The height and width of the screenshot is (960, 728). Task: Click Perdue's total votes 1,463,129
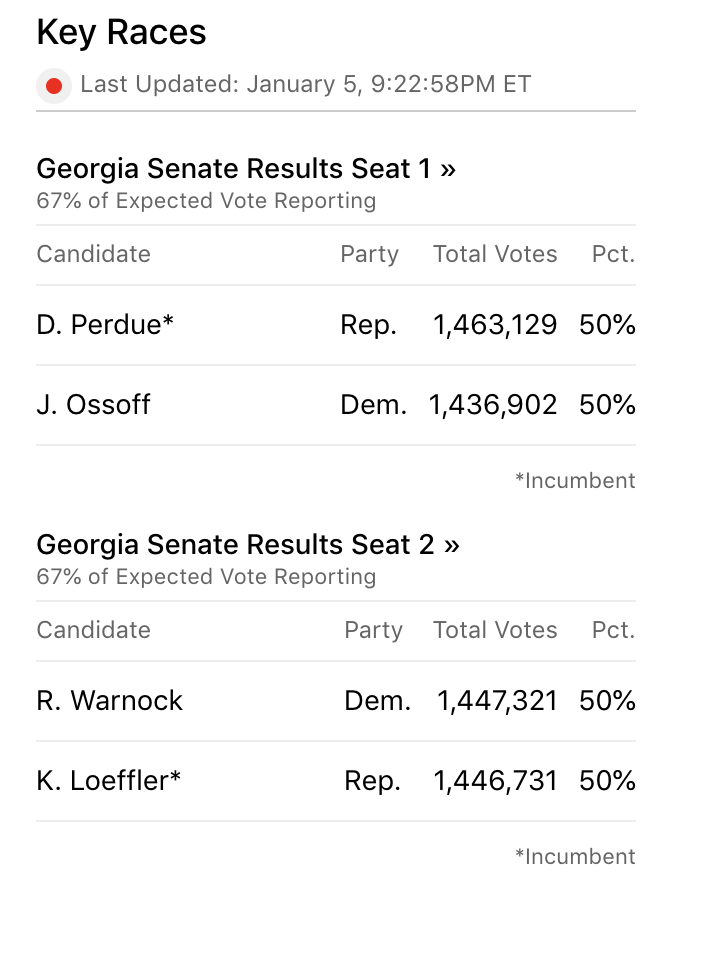pos(495,325)
